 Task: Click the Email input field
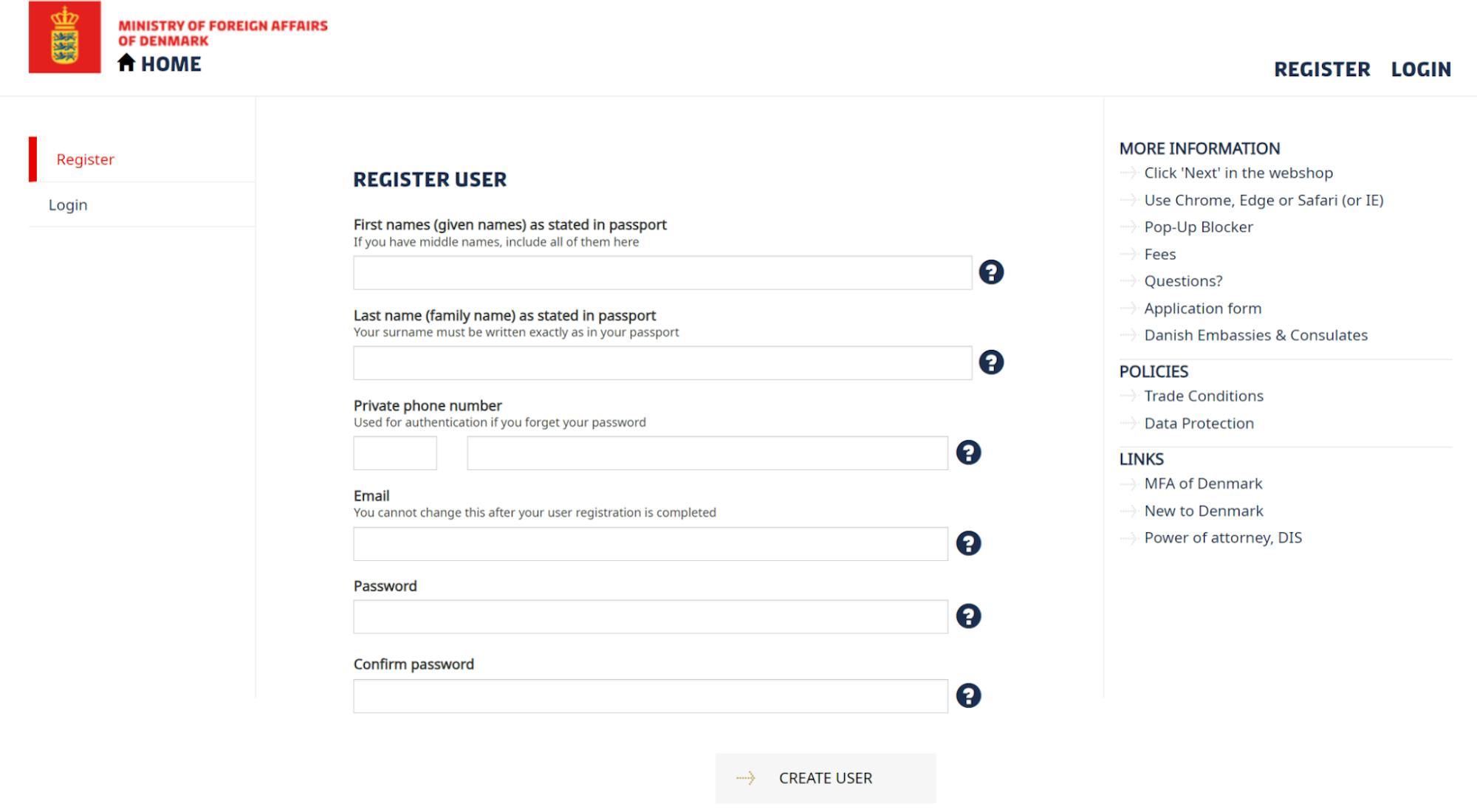pyautogui.click(x=650, y=543)
